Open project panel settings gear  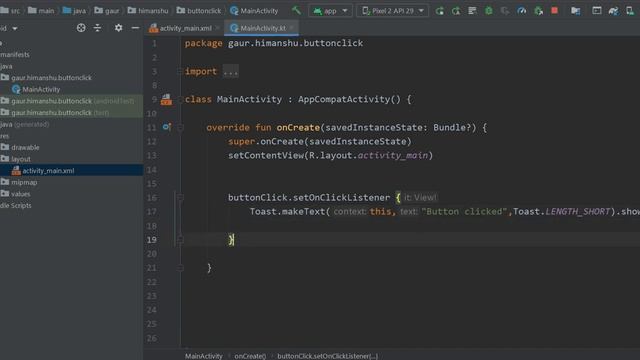click(x=118, y=28)
